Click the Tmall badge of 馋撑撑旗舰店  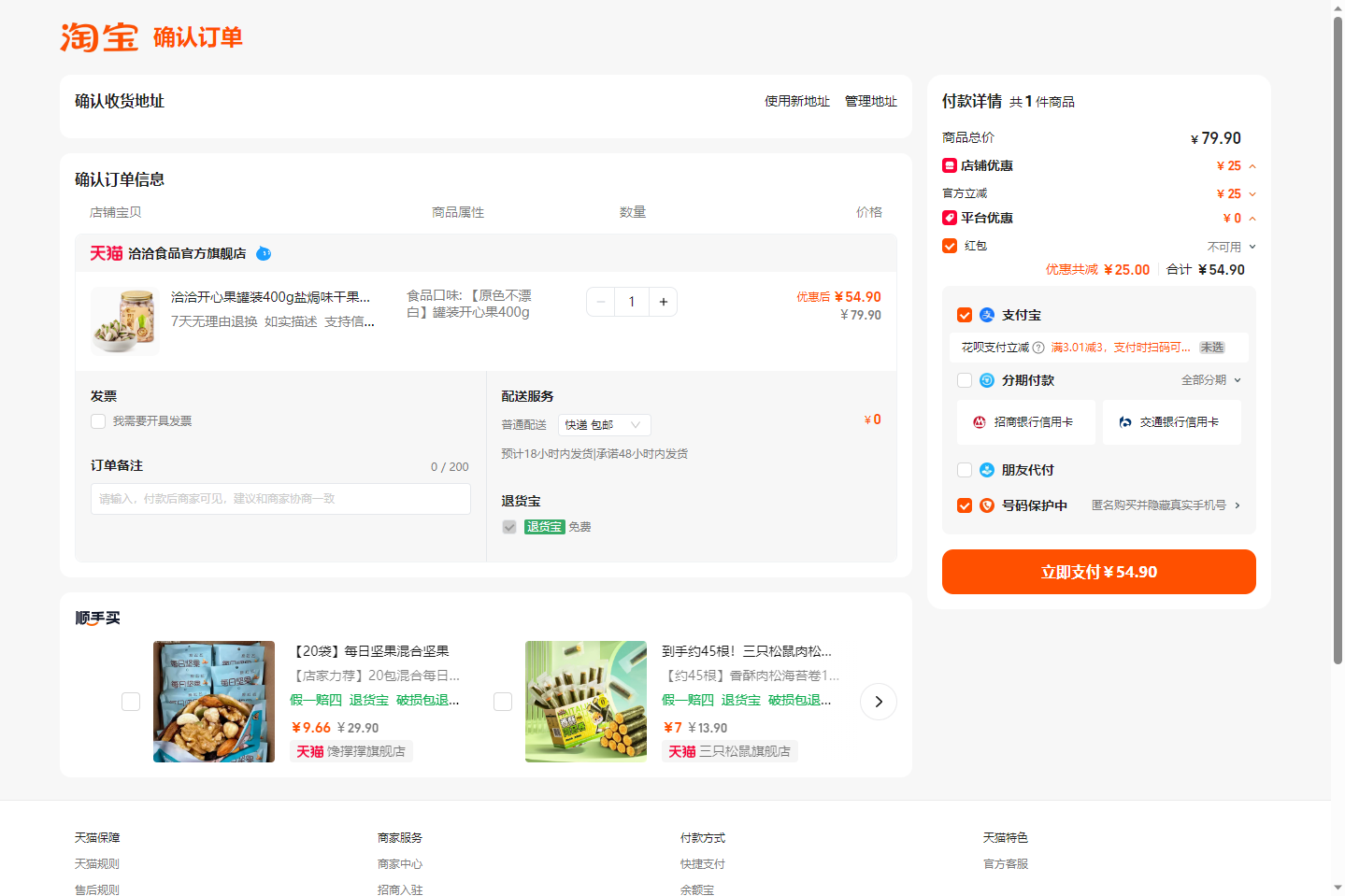[x=310, y=751]
